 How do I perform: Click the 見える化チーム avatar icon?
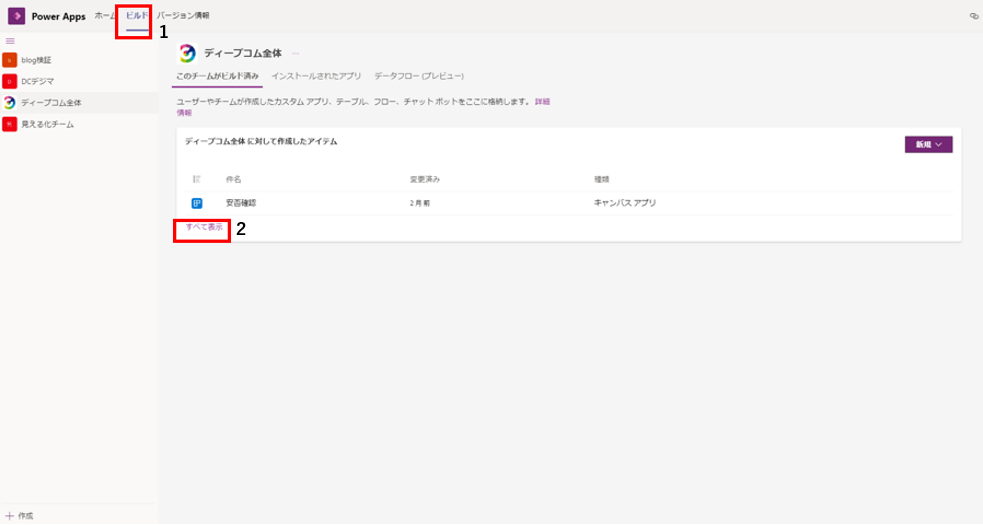click(x=10, y=124)
